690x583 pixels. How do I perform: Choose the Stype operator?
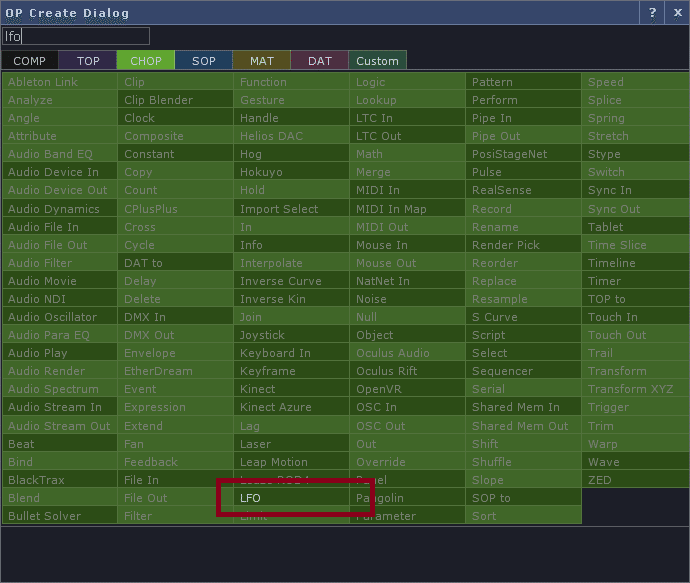click(x=636, y=154)
